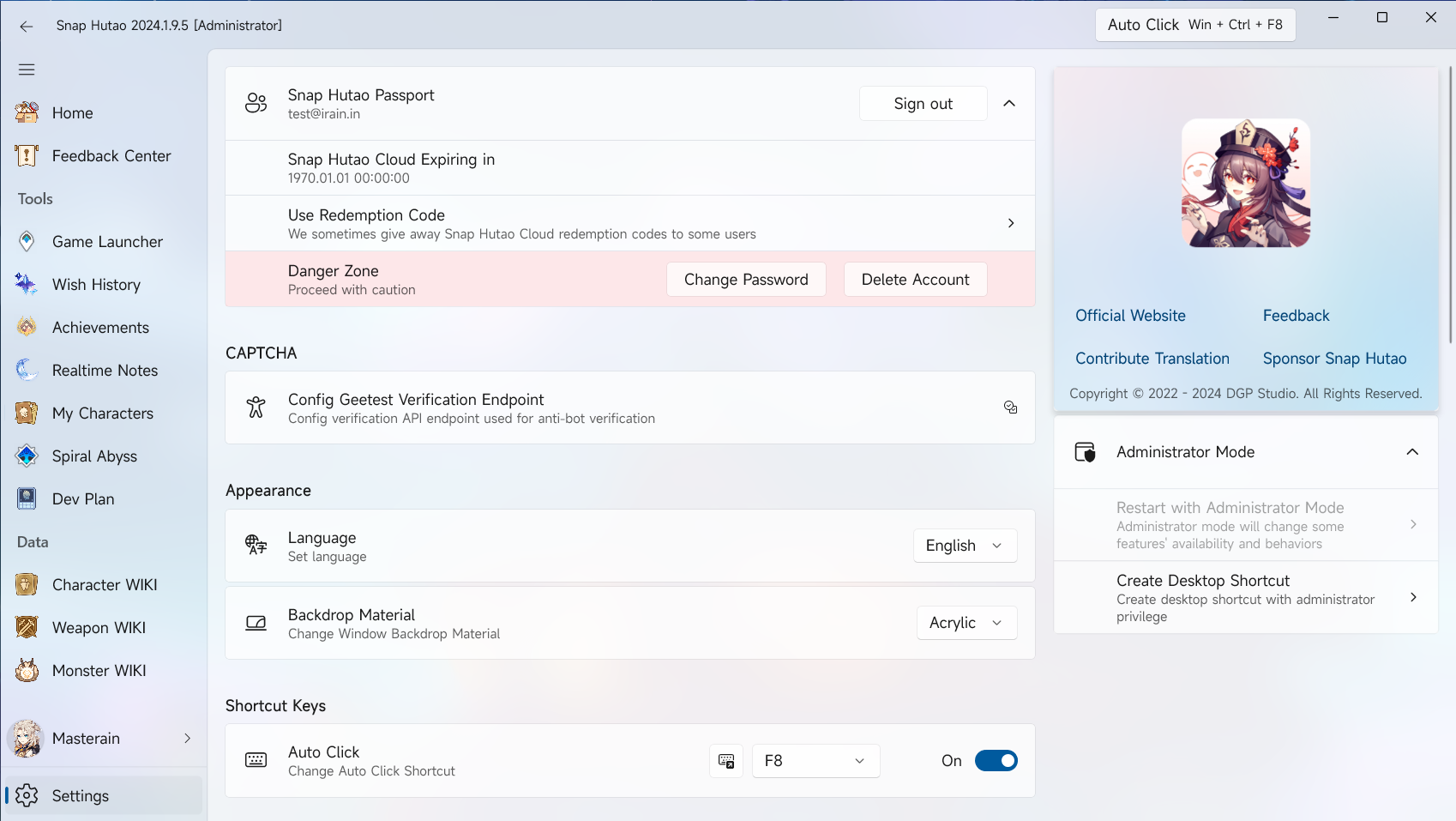Click the Auto Click keyboard icon
Screen dimensions: 1456x821
[x=256, y=760]
